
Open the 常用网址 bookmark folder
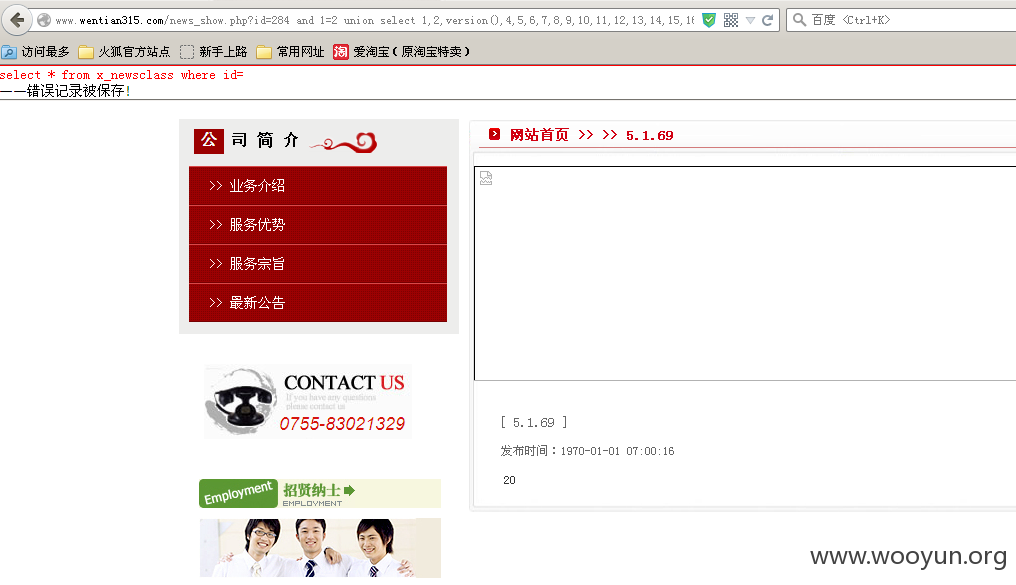tap(290, 52)
